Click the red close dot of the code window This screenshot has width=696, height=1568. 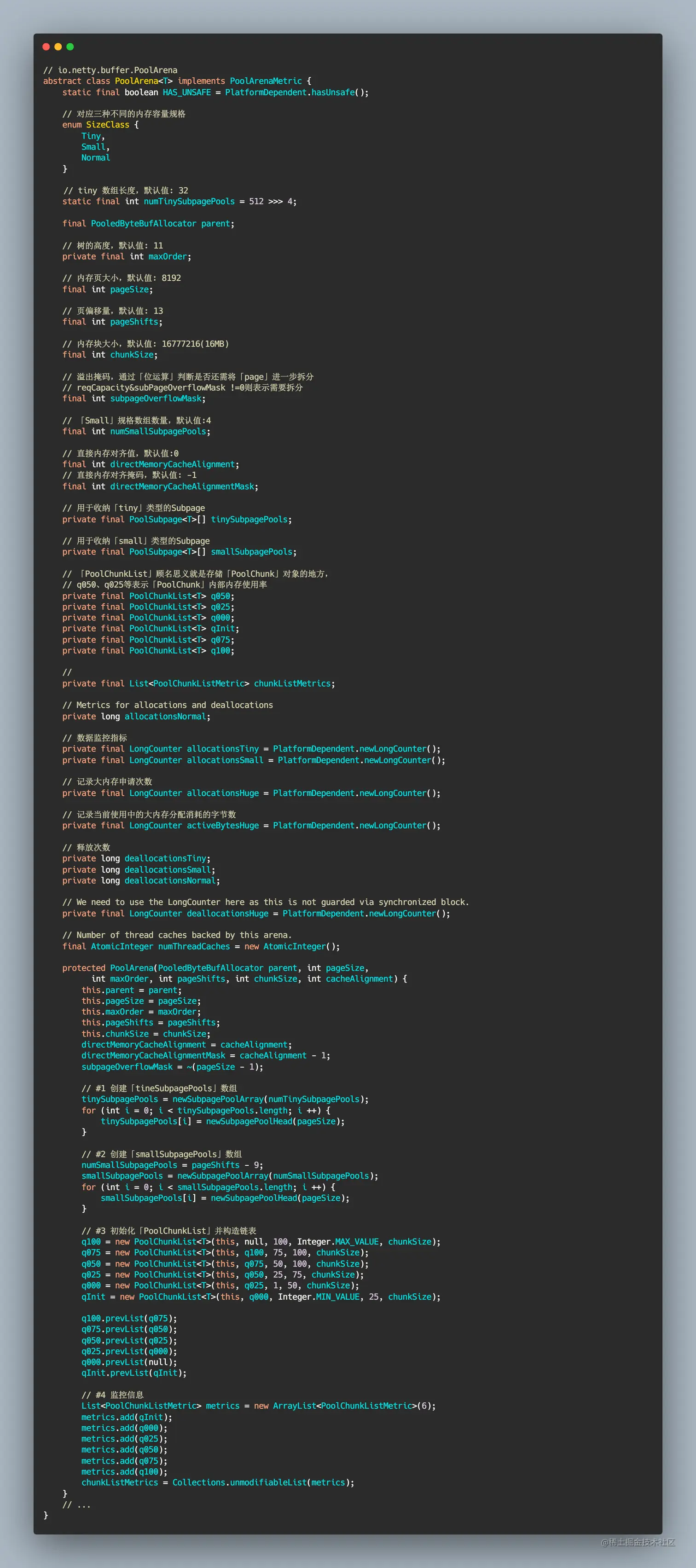[46, 47]
